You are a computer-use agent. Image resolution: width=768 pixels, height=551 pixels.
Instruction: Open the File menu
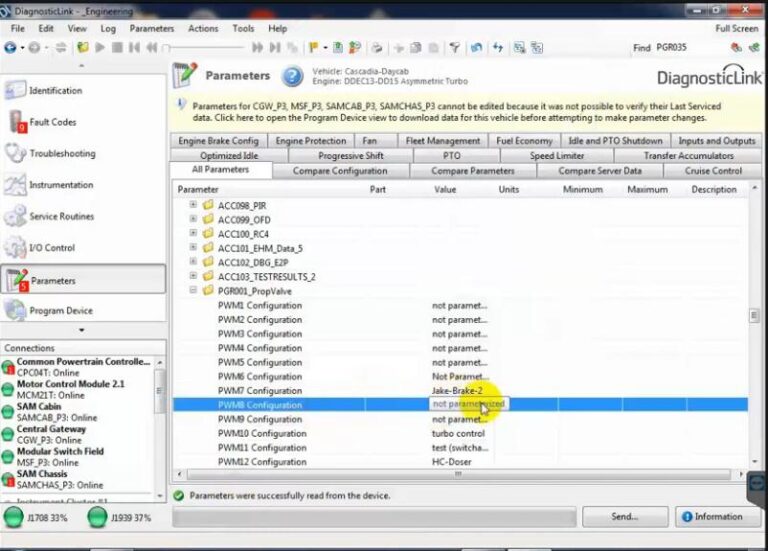tap(18, 28)
